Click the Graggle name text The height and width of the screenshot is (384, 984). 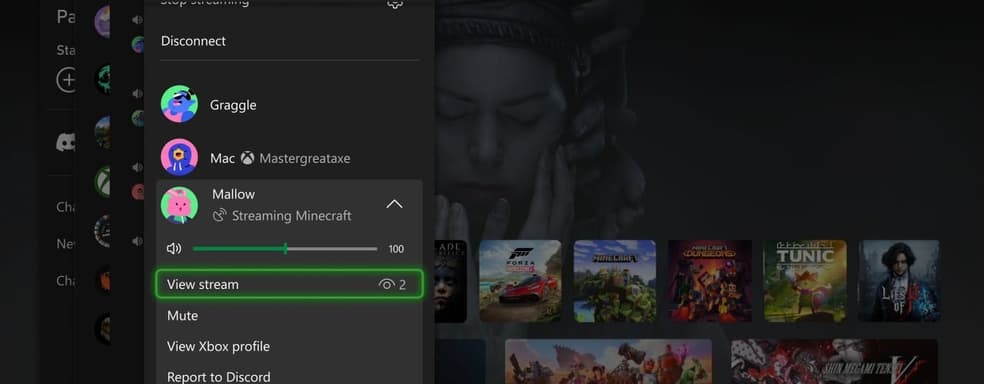[233, 105]
